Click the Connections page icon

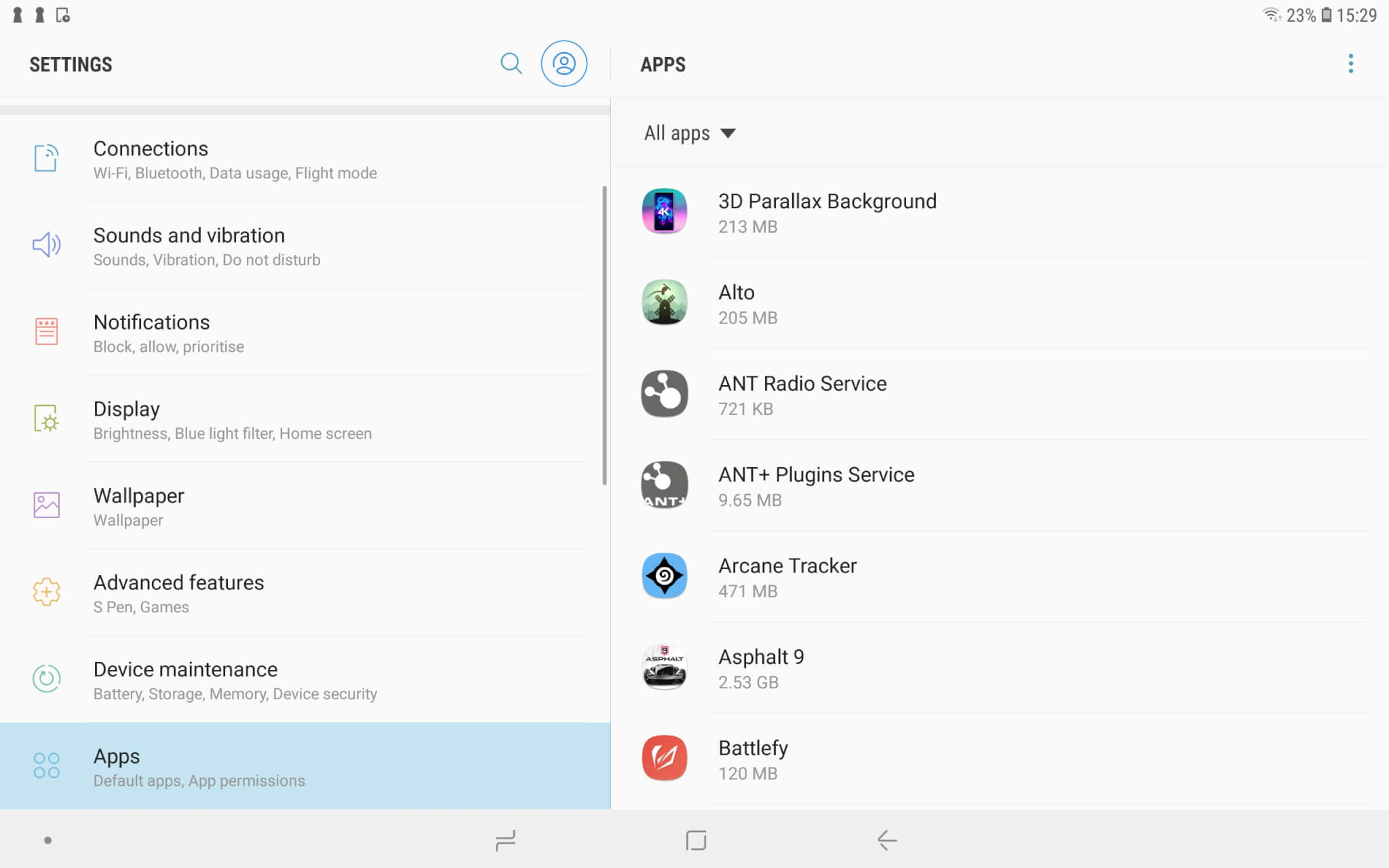click(x=45, y=158)
